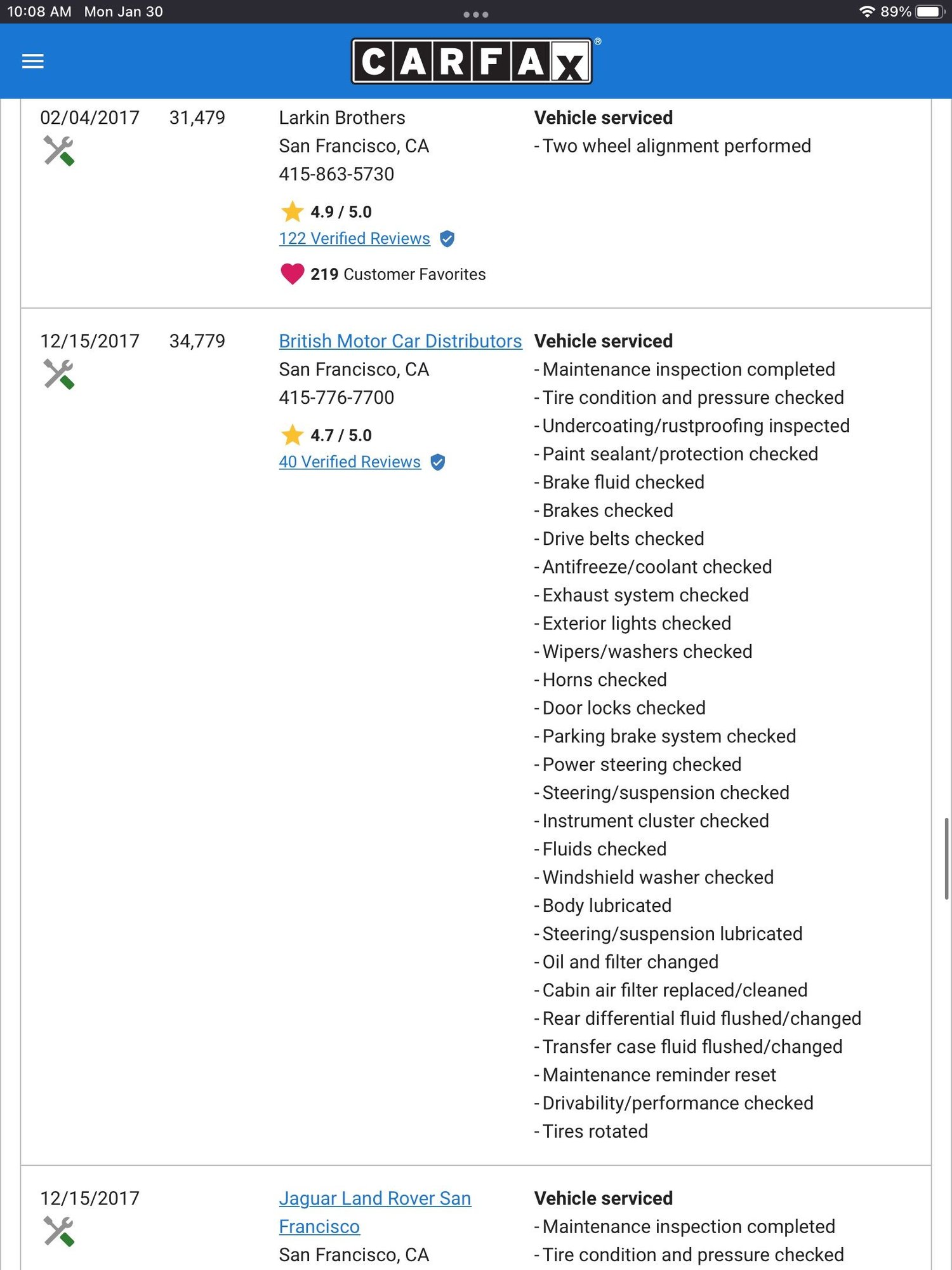The width and height of the screenshot is (952, 1270).
Task: Tap the Wi-Fi status icon
Action: click(x=867, y=11)
